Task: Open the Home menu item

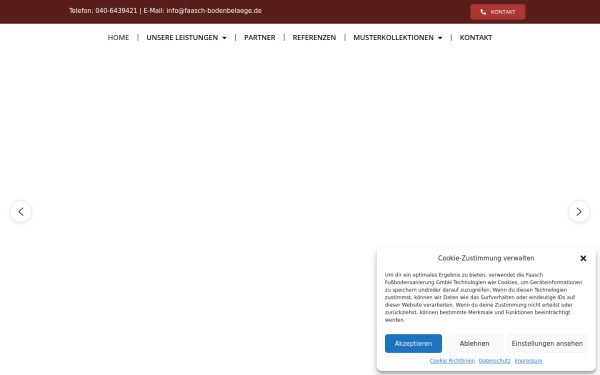Action: click(x=118, y=38)
